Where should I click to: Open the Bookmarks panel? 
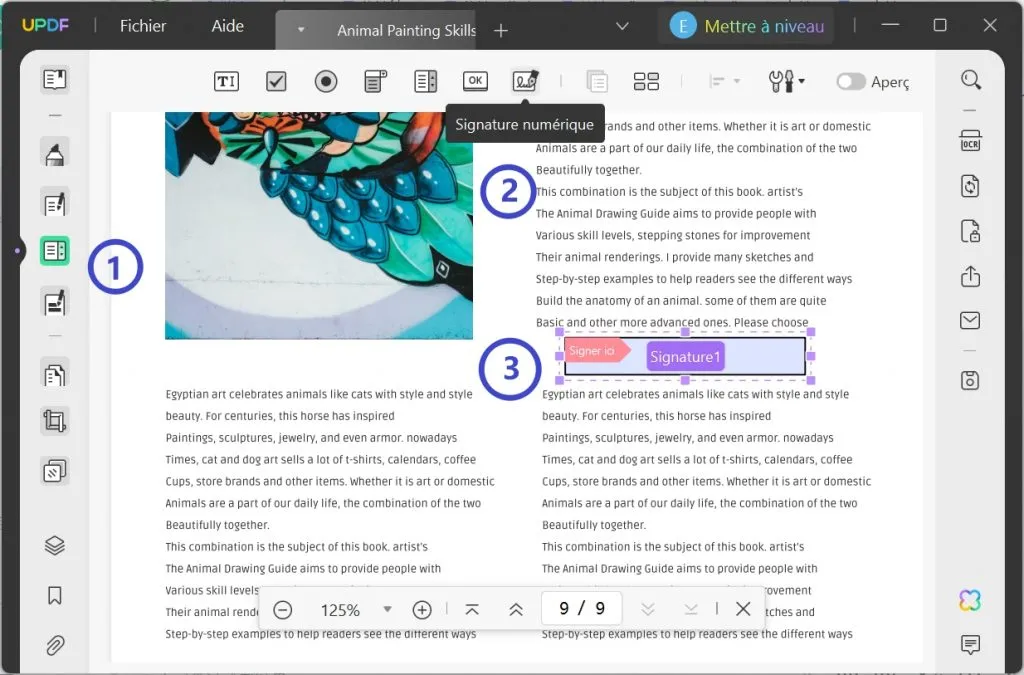pyautogui.click(x=55, y=595)
